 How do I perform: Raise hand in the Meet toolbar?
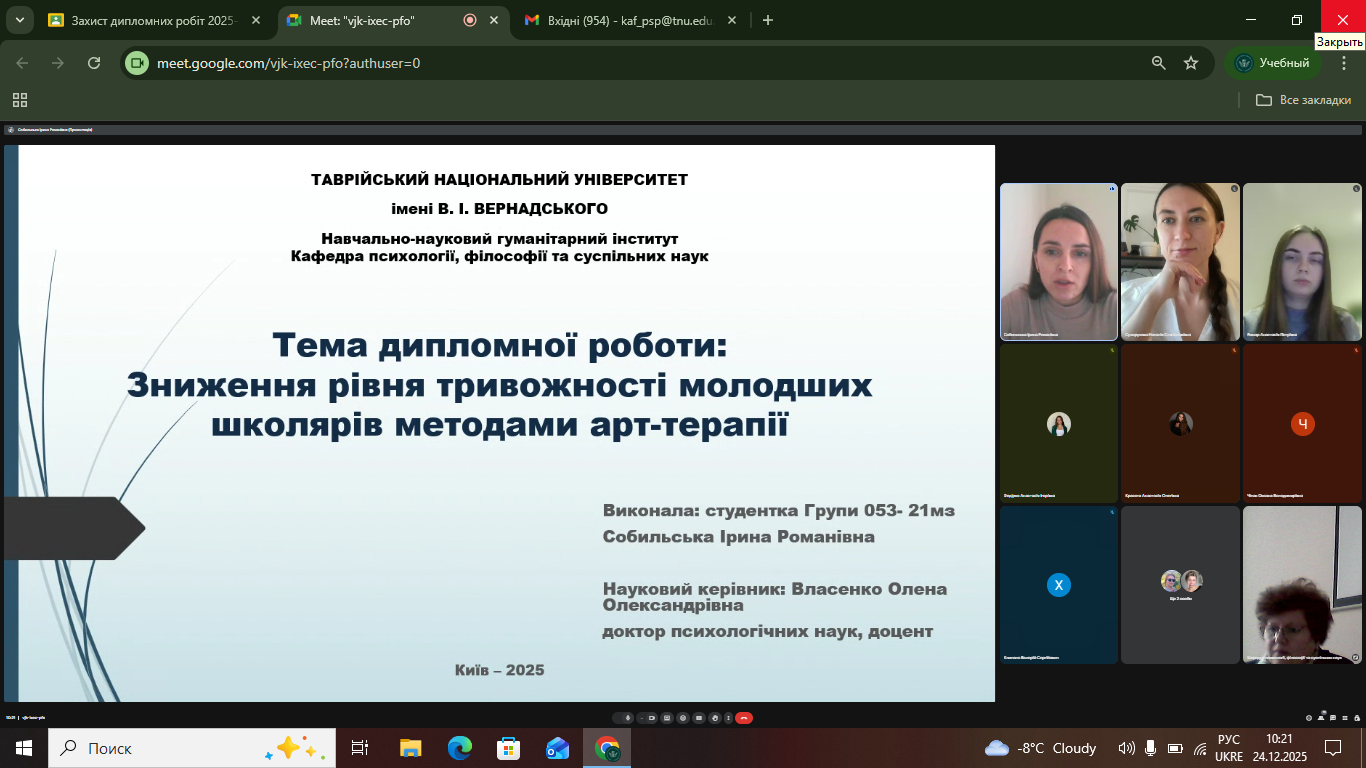[x=715, y=718]
